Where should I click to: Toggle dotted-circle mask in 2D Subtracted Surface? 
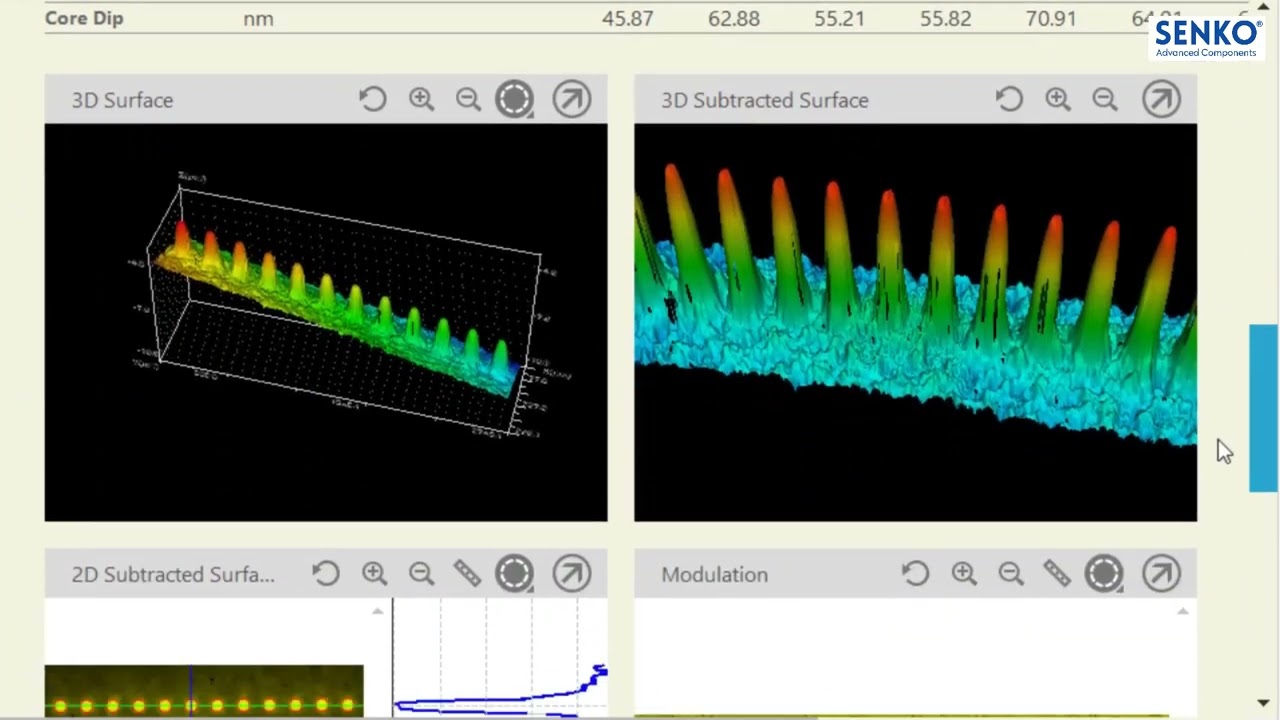coord(515,573)
